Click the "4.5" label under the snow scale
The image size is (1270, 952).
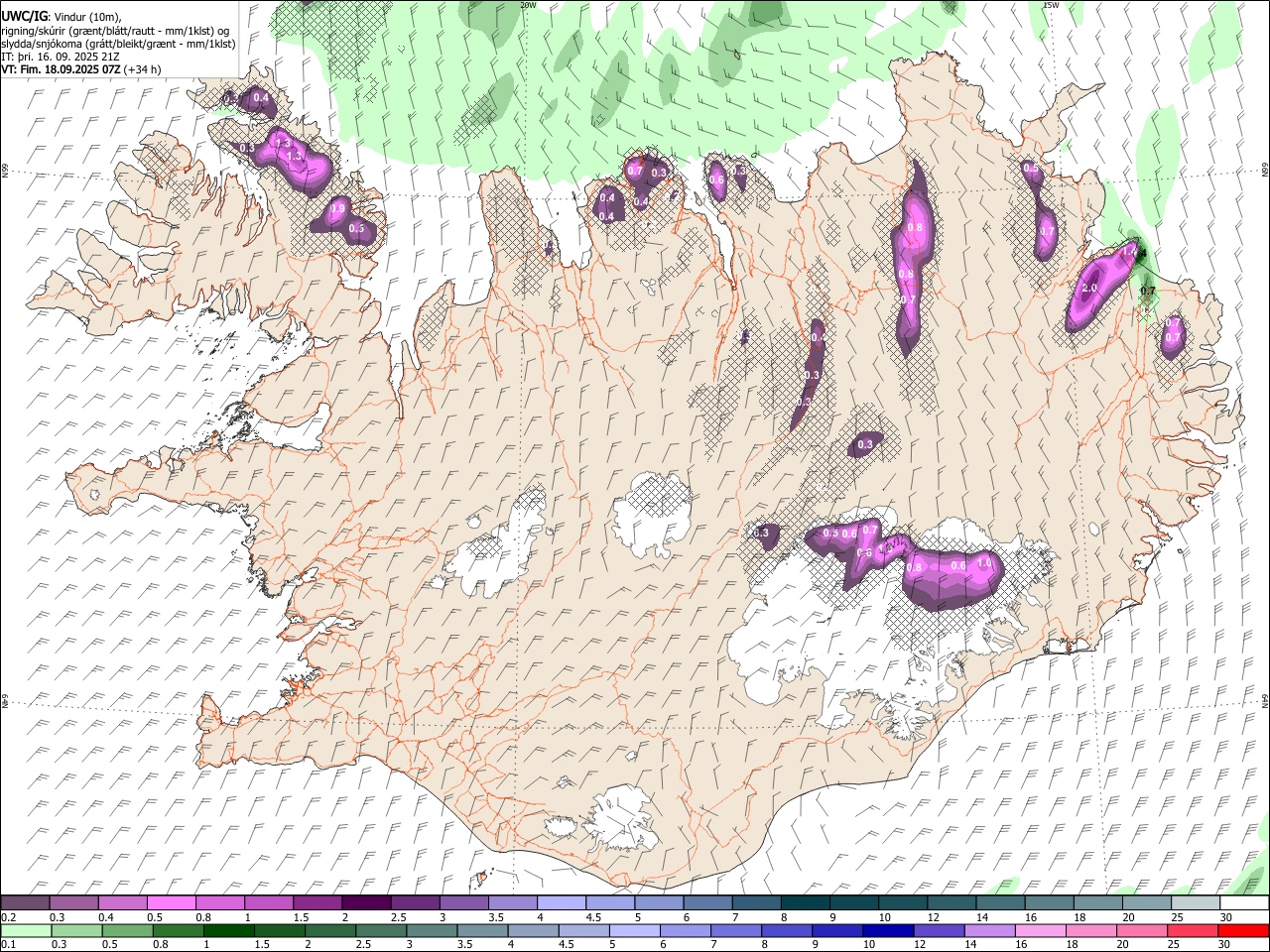[594, 917]
